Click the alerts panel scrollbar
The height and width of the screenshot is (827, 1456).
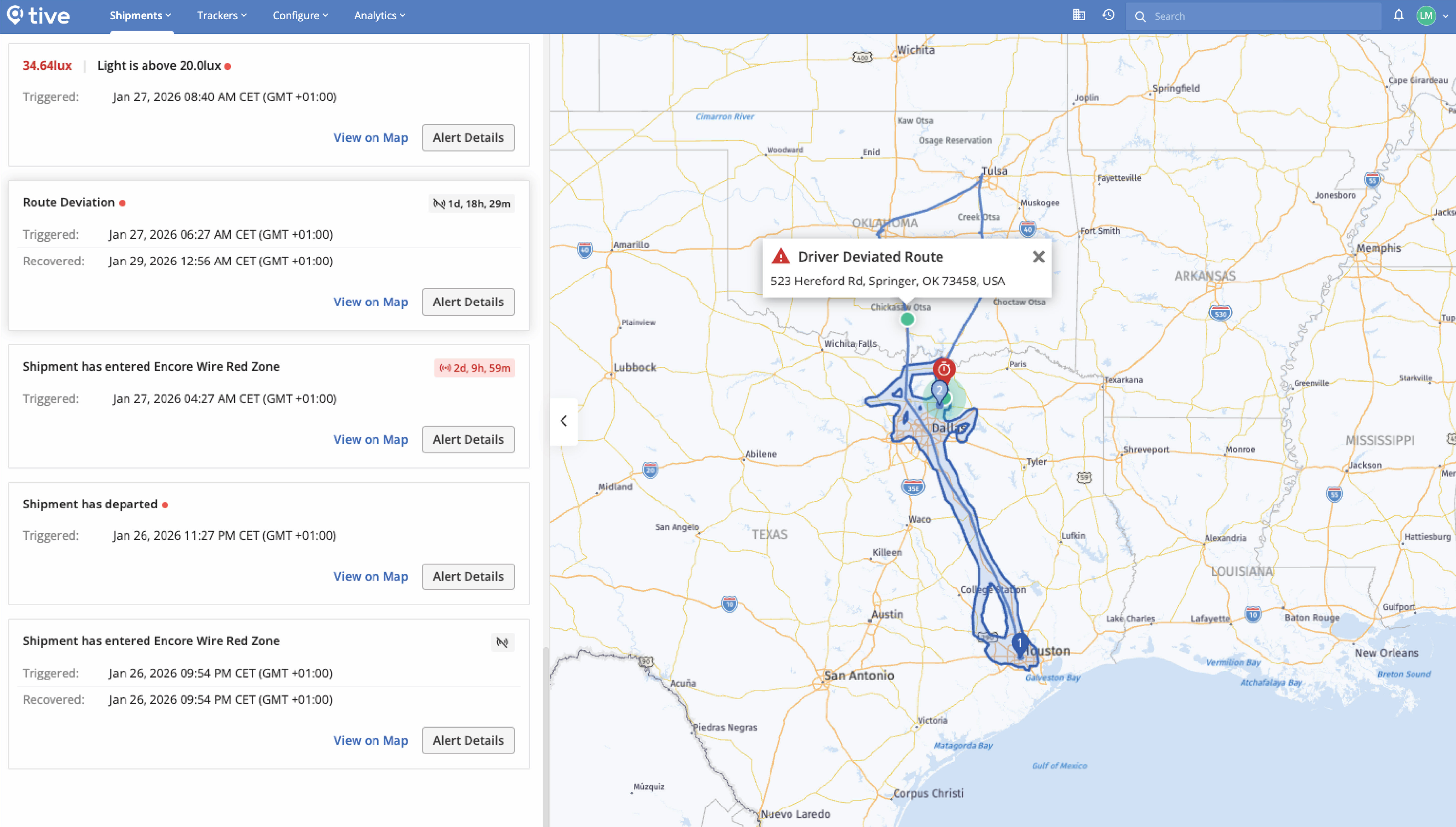coord(545,736)
